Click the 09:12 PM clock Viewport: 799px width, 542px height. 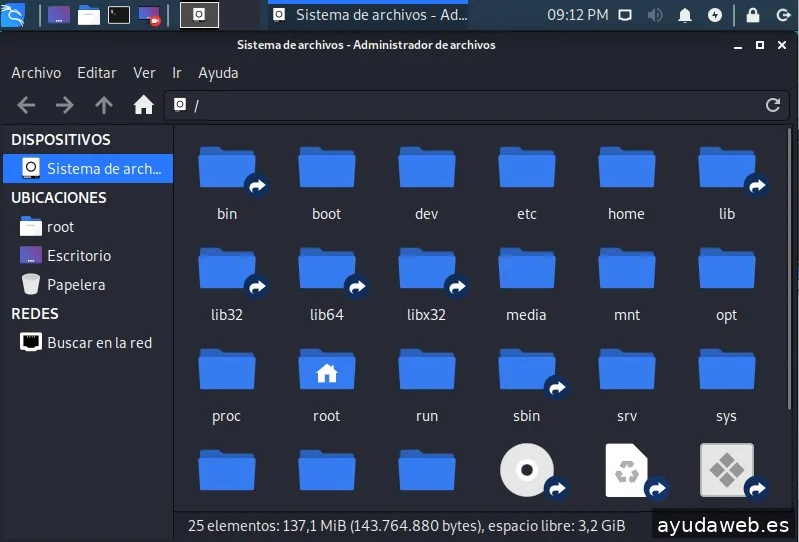pos(577,15)
